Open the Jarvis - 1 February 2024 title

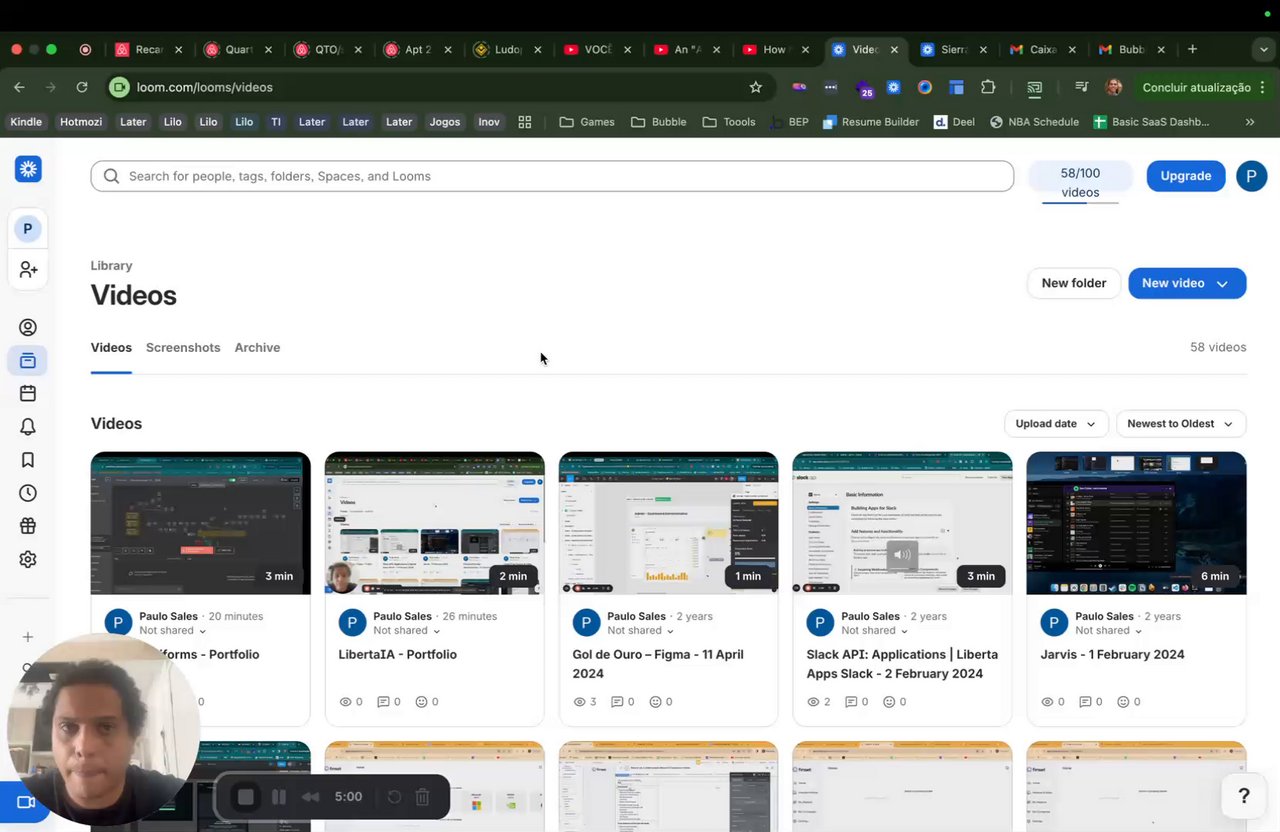1112,655
